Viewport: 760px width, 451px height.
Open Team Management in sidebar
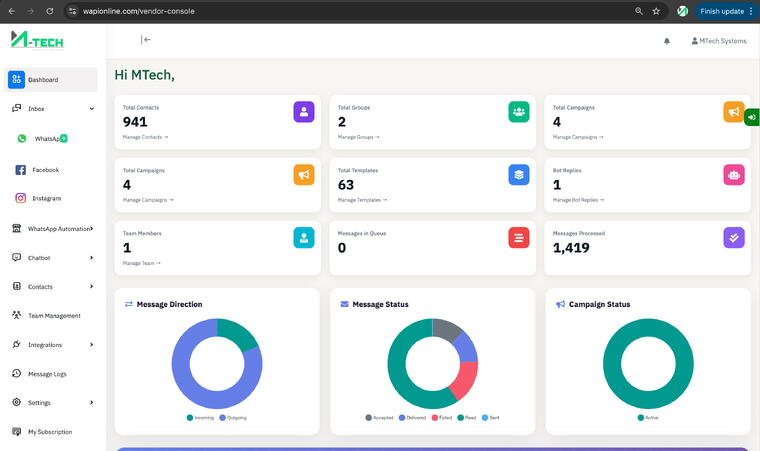pyautogui.click(x=54, y=316)
